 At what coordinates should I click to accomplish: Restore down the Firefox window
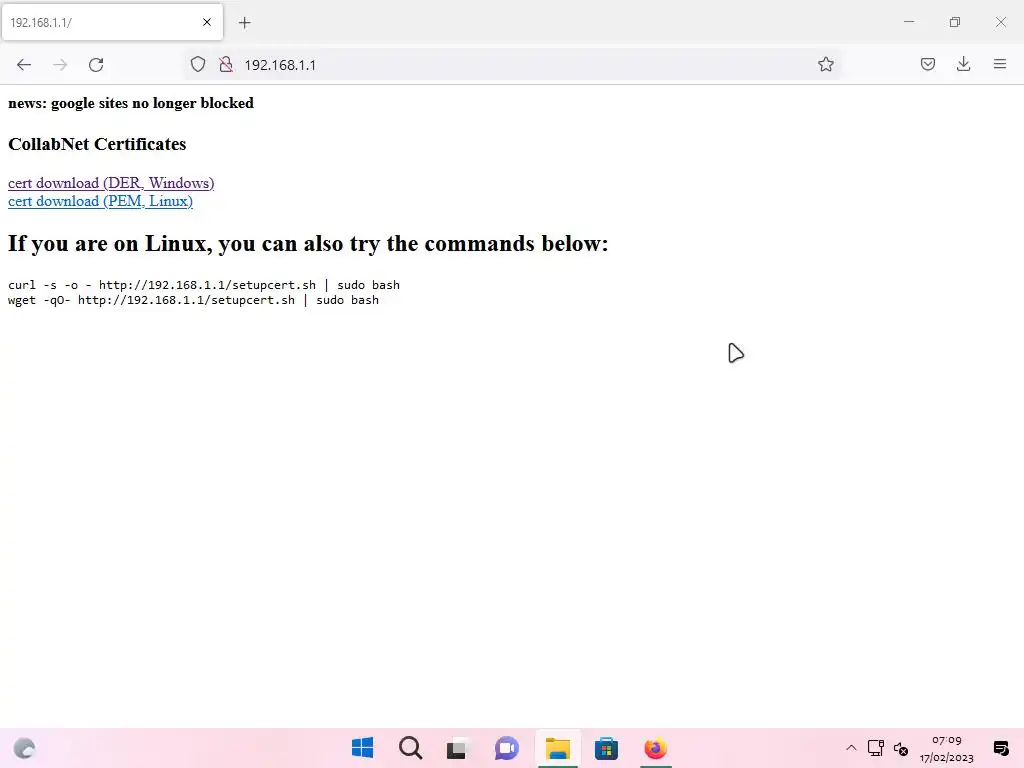(955, 22)
